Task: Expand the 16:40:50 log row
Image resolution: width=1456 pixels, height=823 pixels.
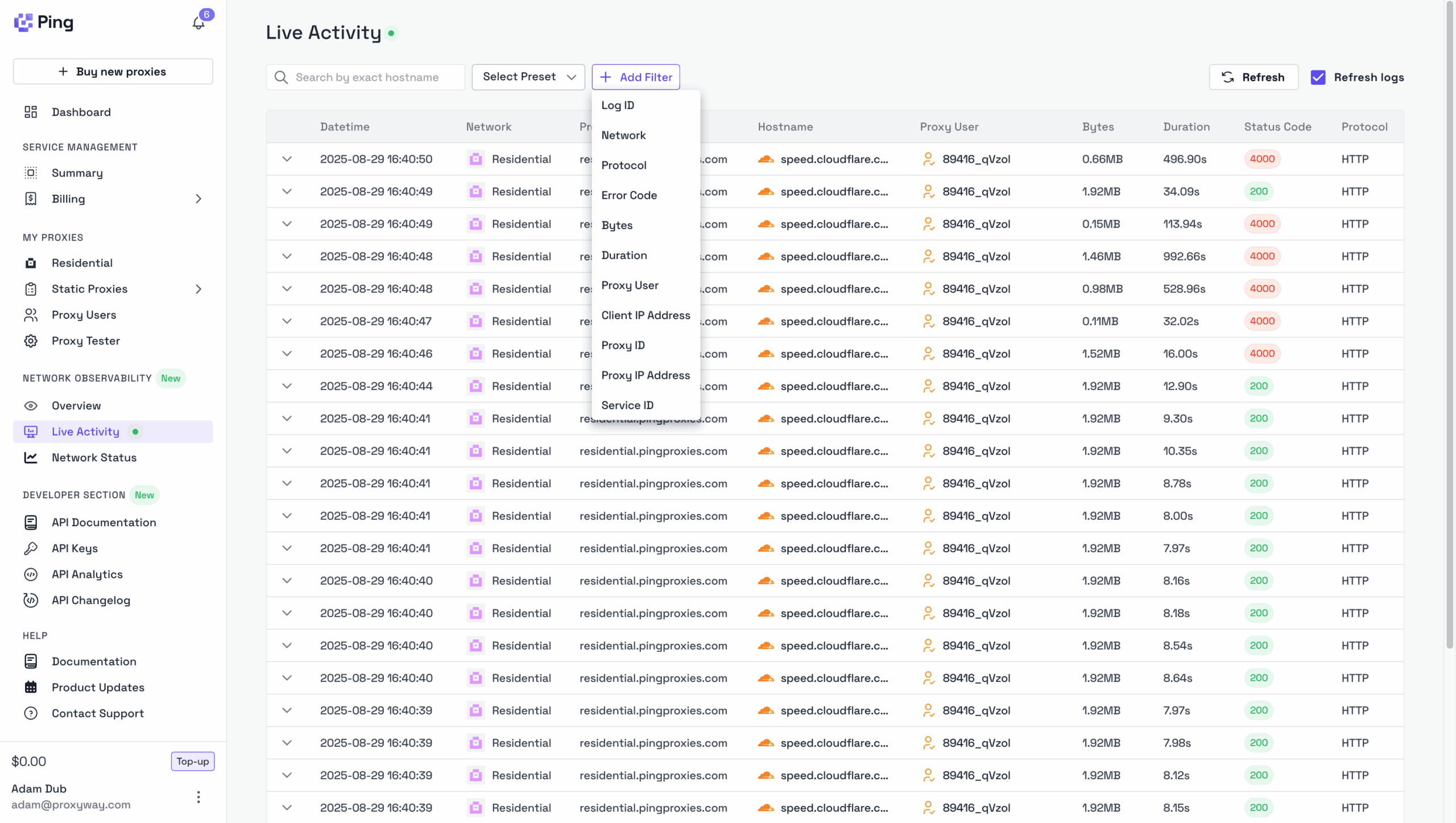Action: [287, 159]
